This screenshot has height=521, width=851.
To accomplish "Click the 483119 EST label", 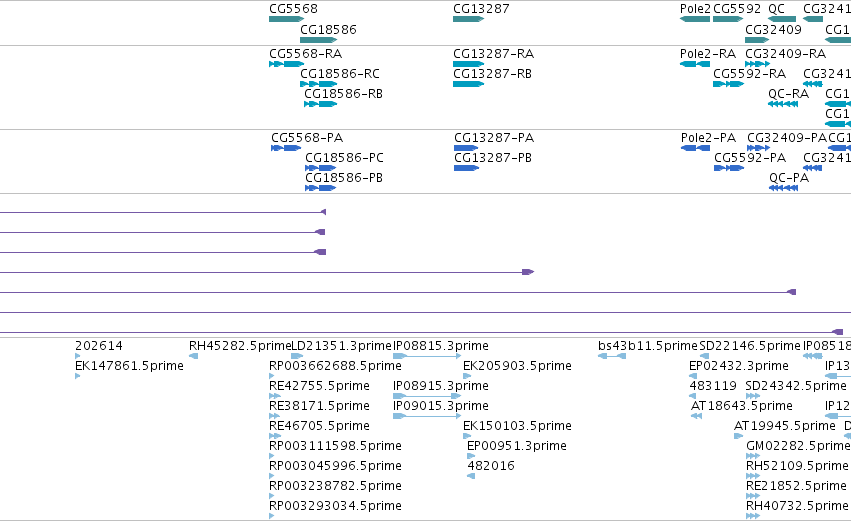I will pyautogui.click(x=713, y=386).
